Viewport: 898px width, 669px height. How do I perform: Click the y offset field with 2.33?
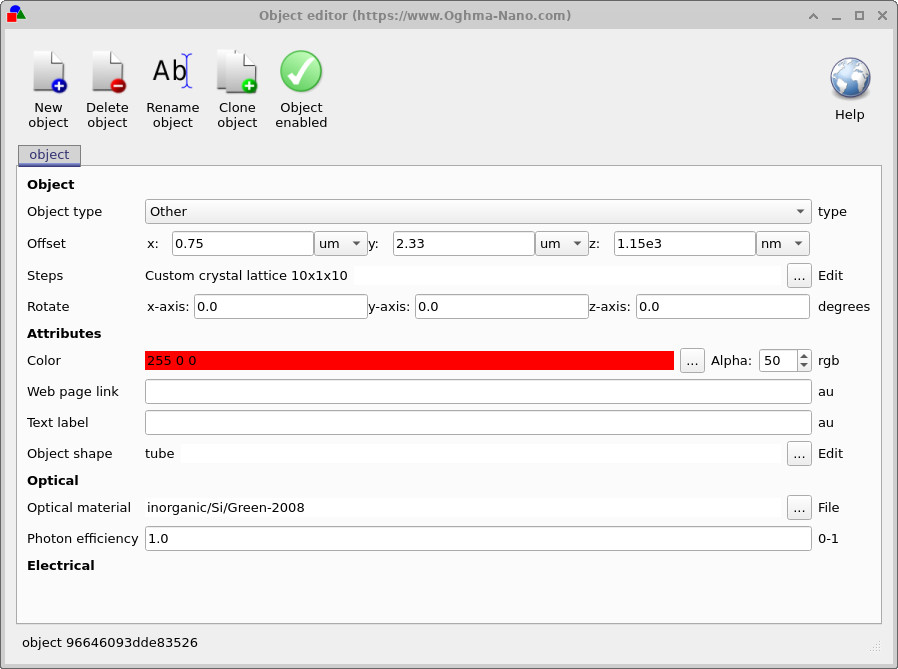point(464,243)
